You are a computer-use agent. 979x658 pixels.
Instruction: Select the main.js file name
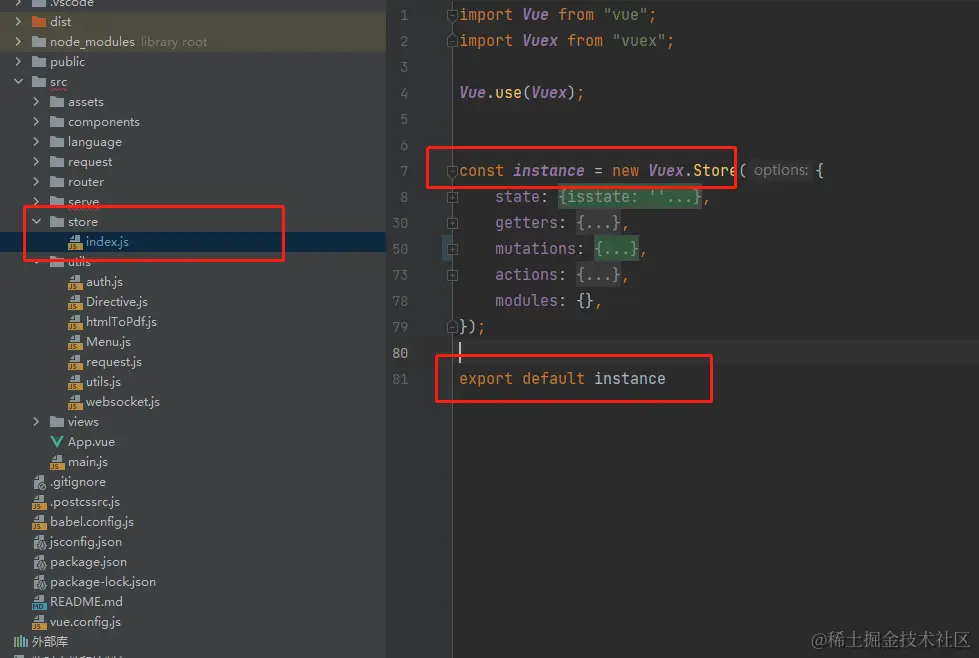(88, 462)
